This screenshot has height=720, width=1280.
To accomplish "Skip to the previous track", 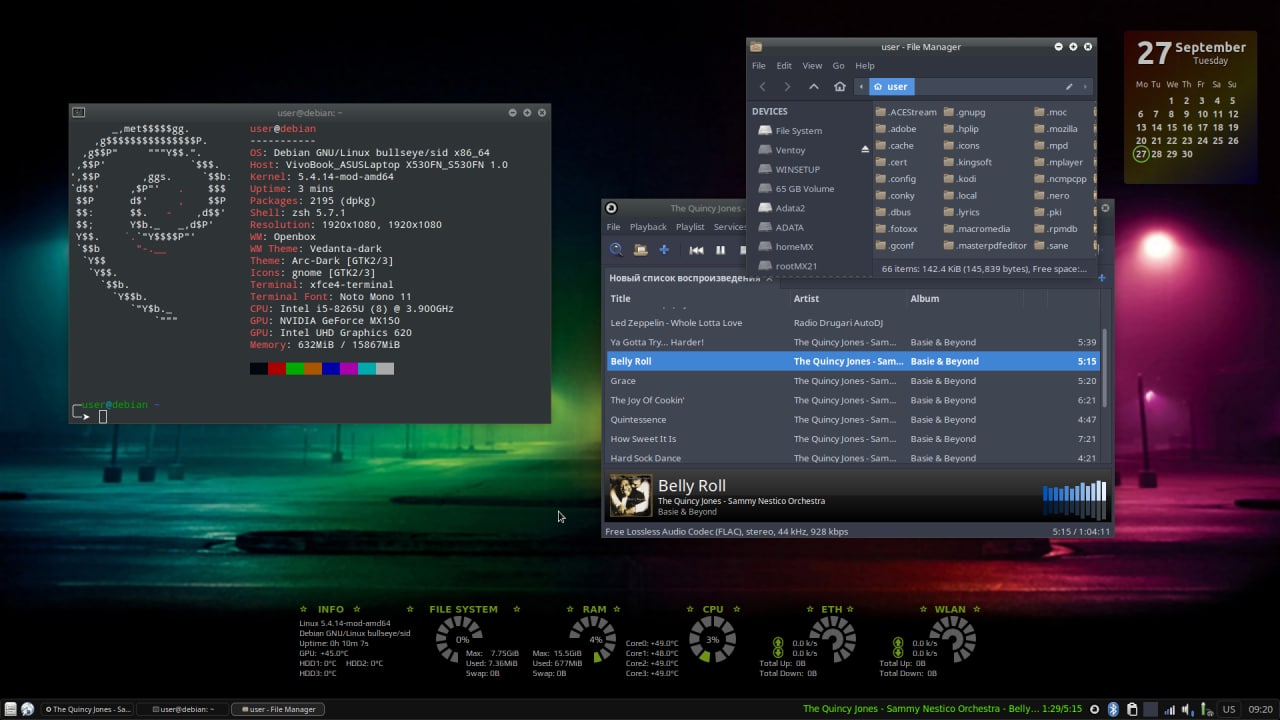I will (x=696, y=250).
